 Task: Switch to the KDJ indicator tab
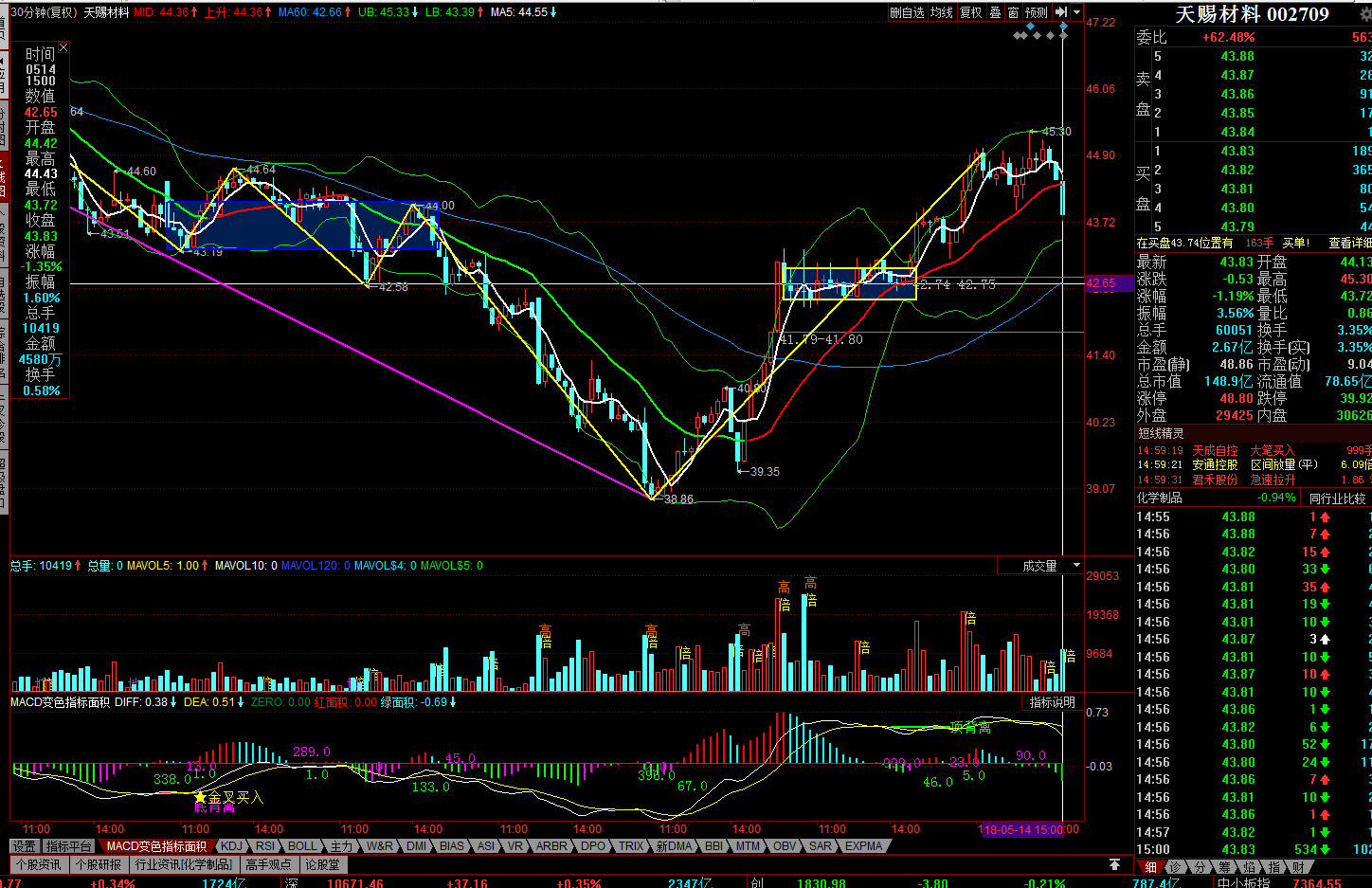[231, 846]
